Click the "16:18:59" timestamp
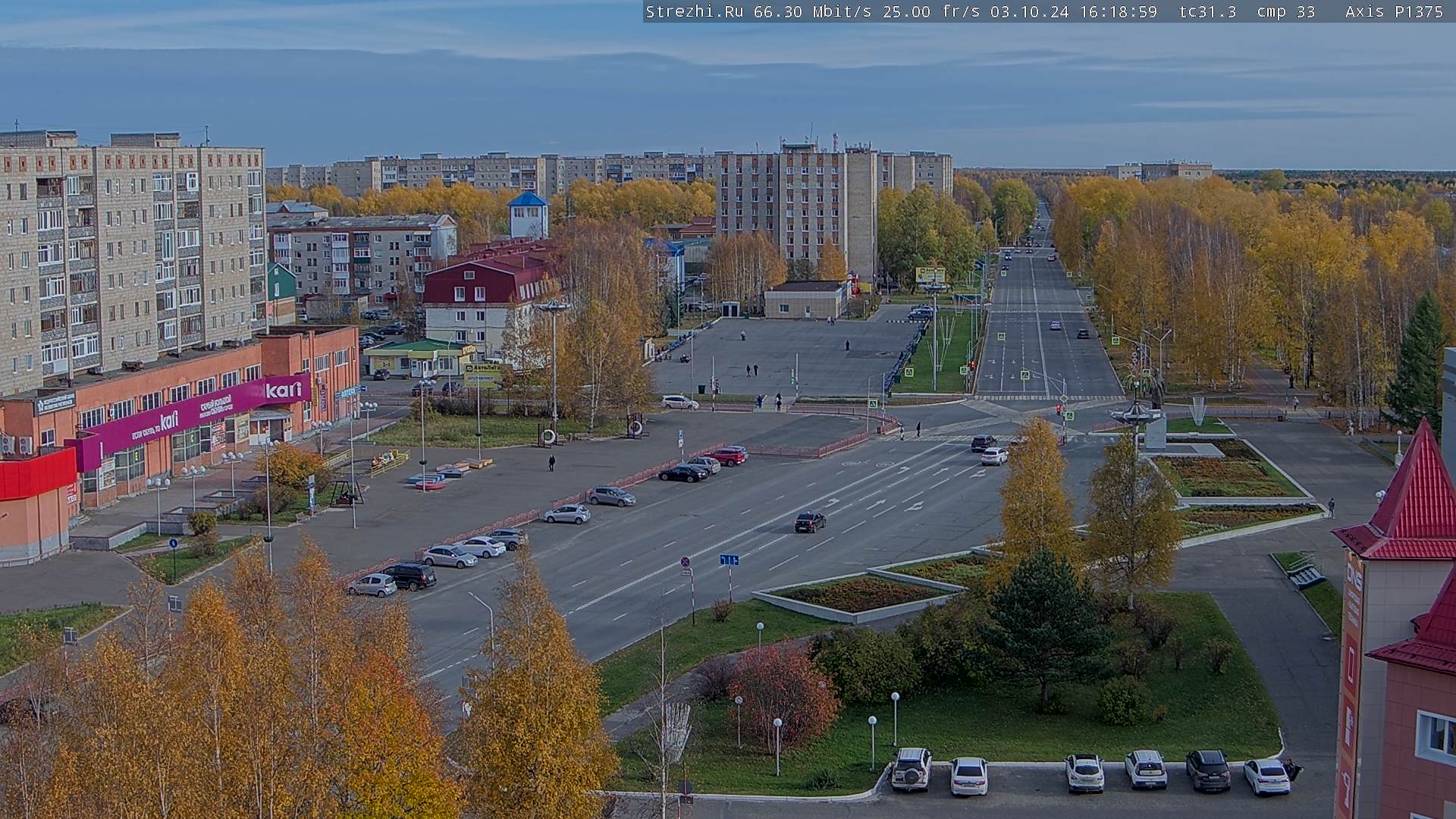Screen dimensions: 1456x819 pos(1118,11)
